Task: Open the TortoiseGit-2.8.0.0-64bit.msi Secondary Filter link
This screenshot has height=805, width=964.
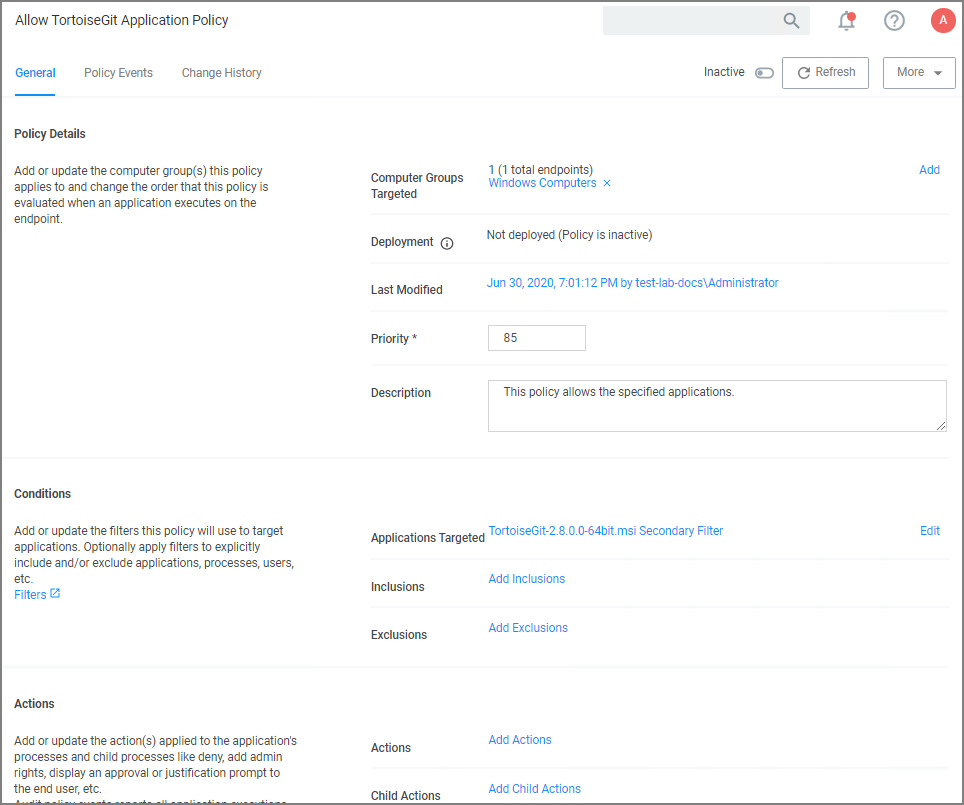Action: 606,531
